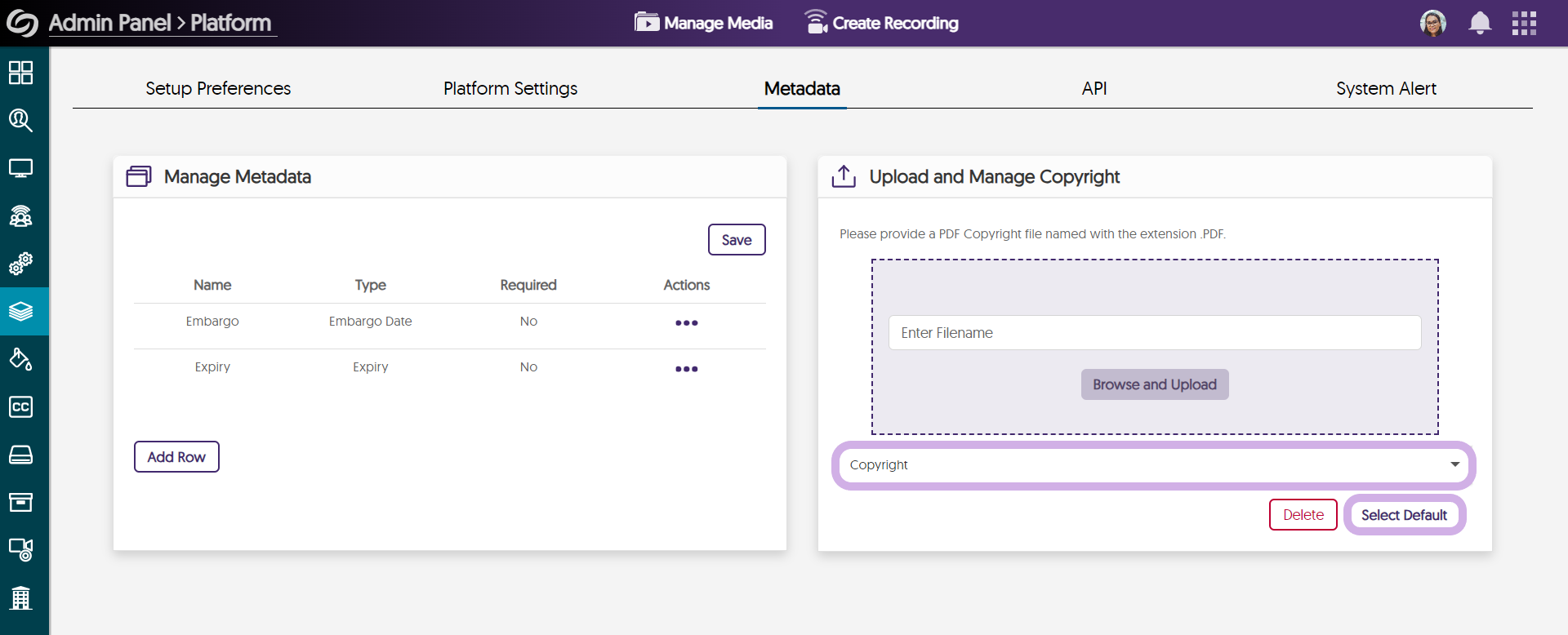Click the Save button
The image size is (1568, 635).
[737, 240]
